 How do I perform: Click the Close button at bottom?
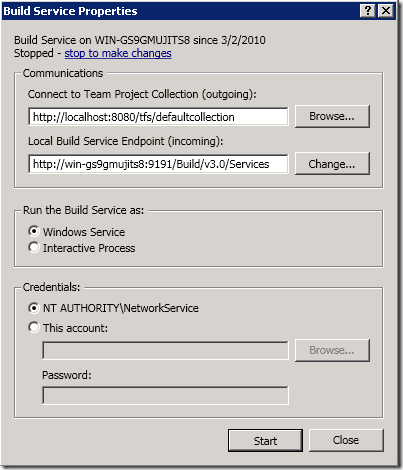346,440
